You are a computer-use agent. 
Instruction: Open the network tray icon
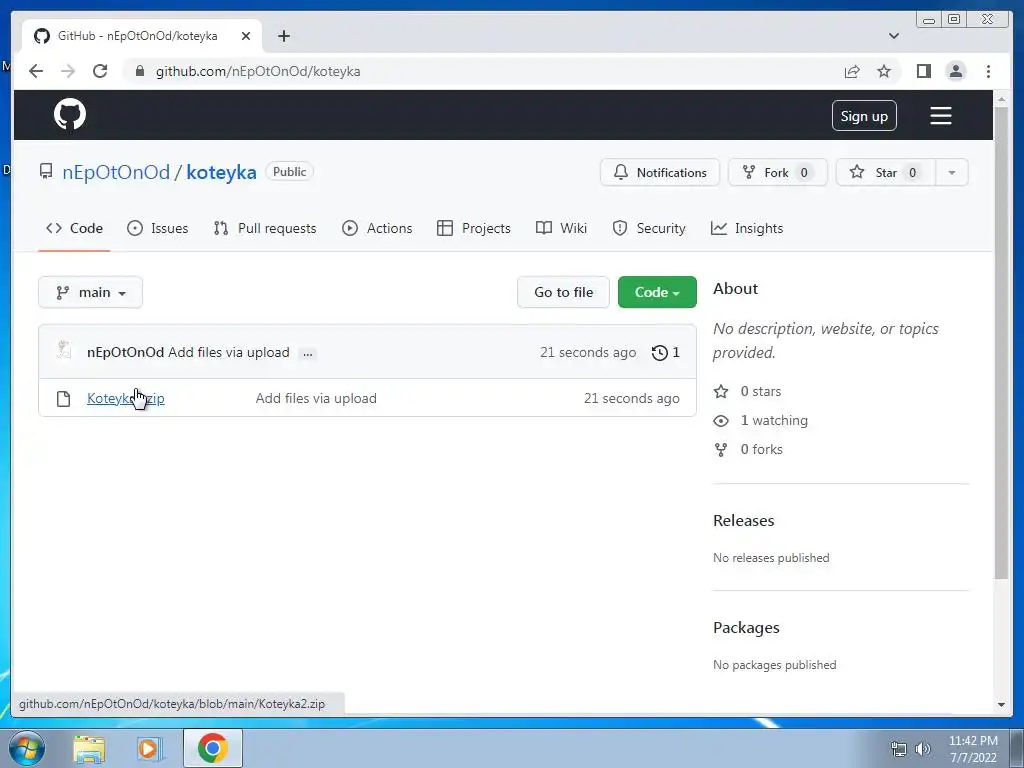pos(899,749)
